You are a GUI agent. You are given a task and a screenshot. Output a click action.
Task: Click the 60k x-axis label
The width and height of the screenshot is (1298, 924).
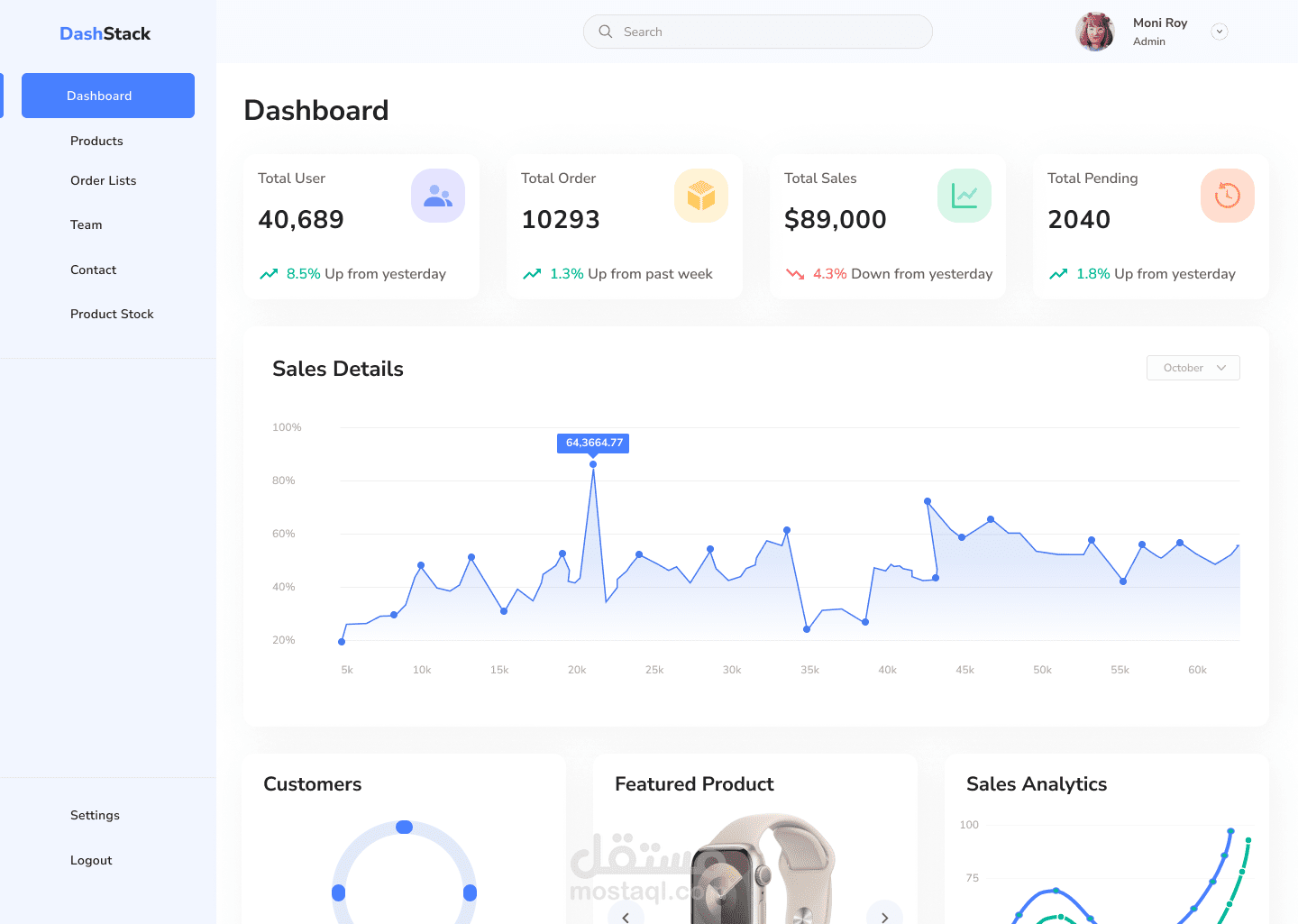1197,670
